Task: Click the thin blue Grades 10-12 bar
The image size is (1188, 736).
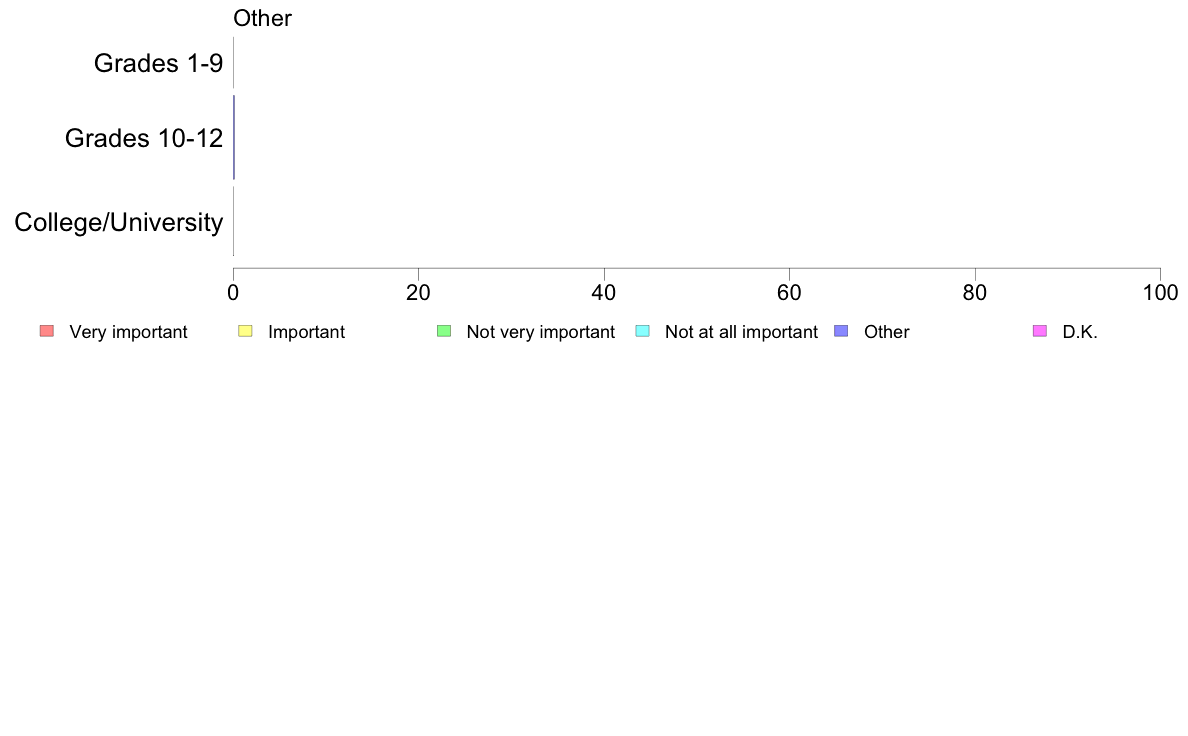Action: (234, 137)
